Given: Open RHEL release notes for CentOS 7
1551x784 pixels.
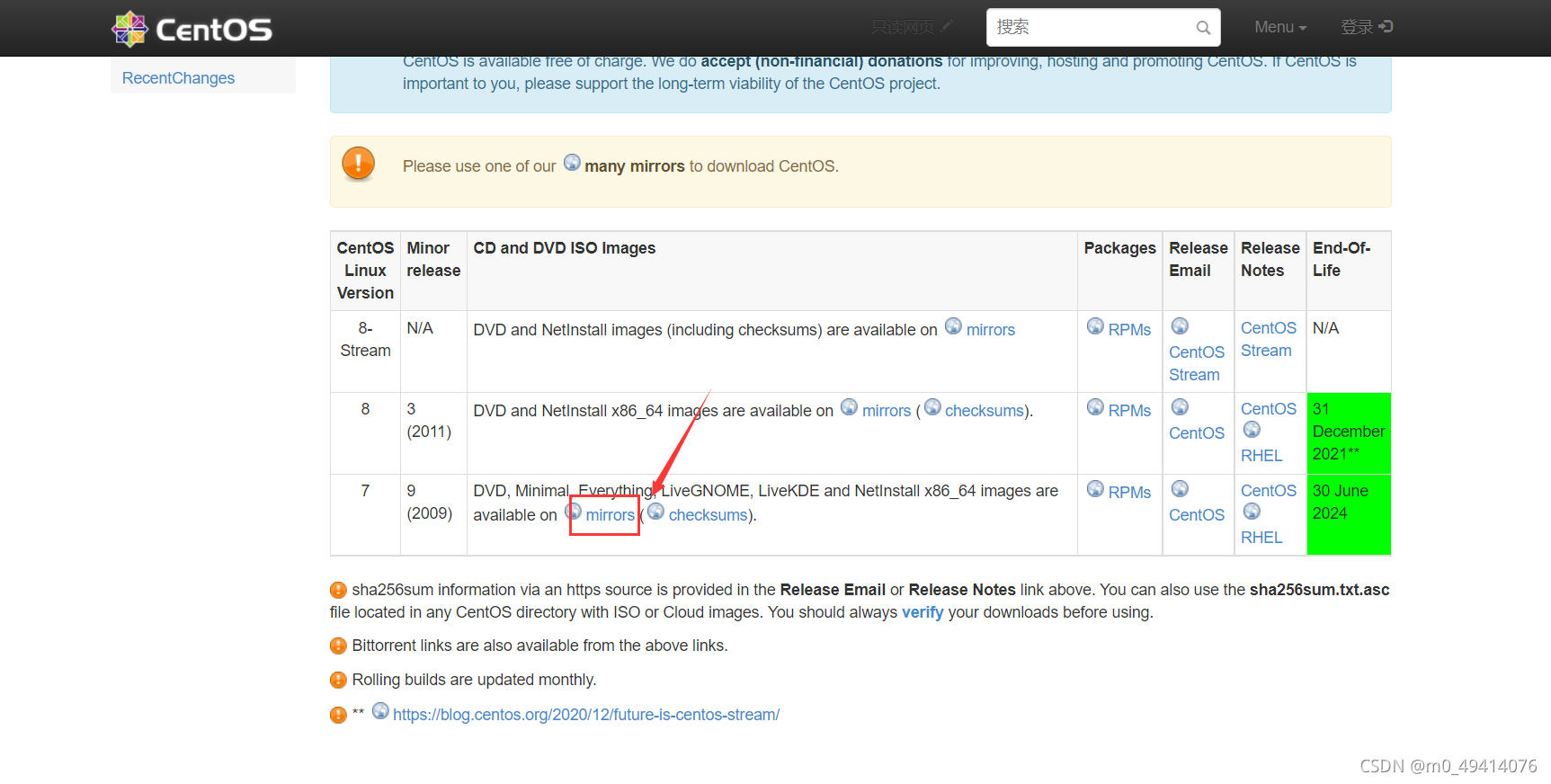Looking at the screenshot, I should point(1261,538).
